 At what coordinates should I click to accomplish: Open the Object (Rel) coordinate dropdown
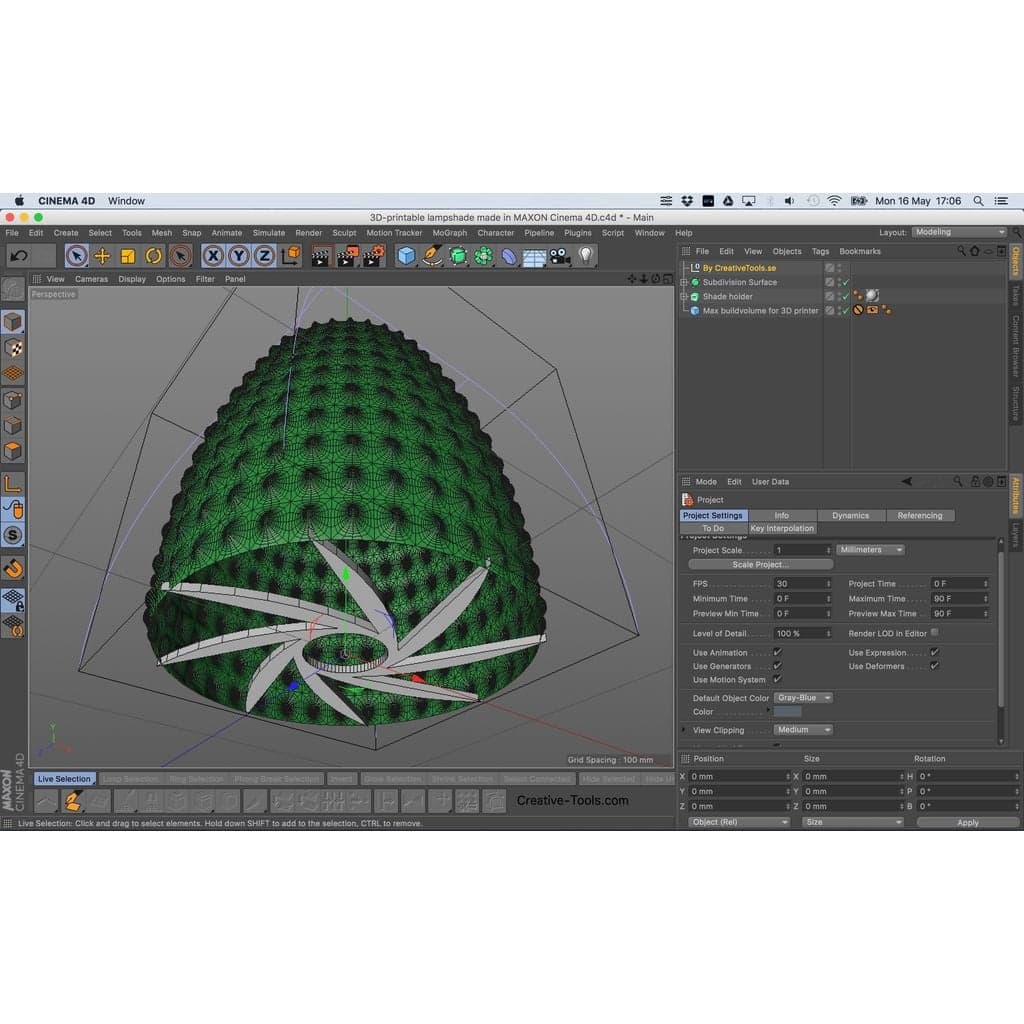pos(739,822)
